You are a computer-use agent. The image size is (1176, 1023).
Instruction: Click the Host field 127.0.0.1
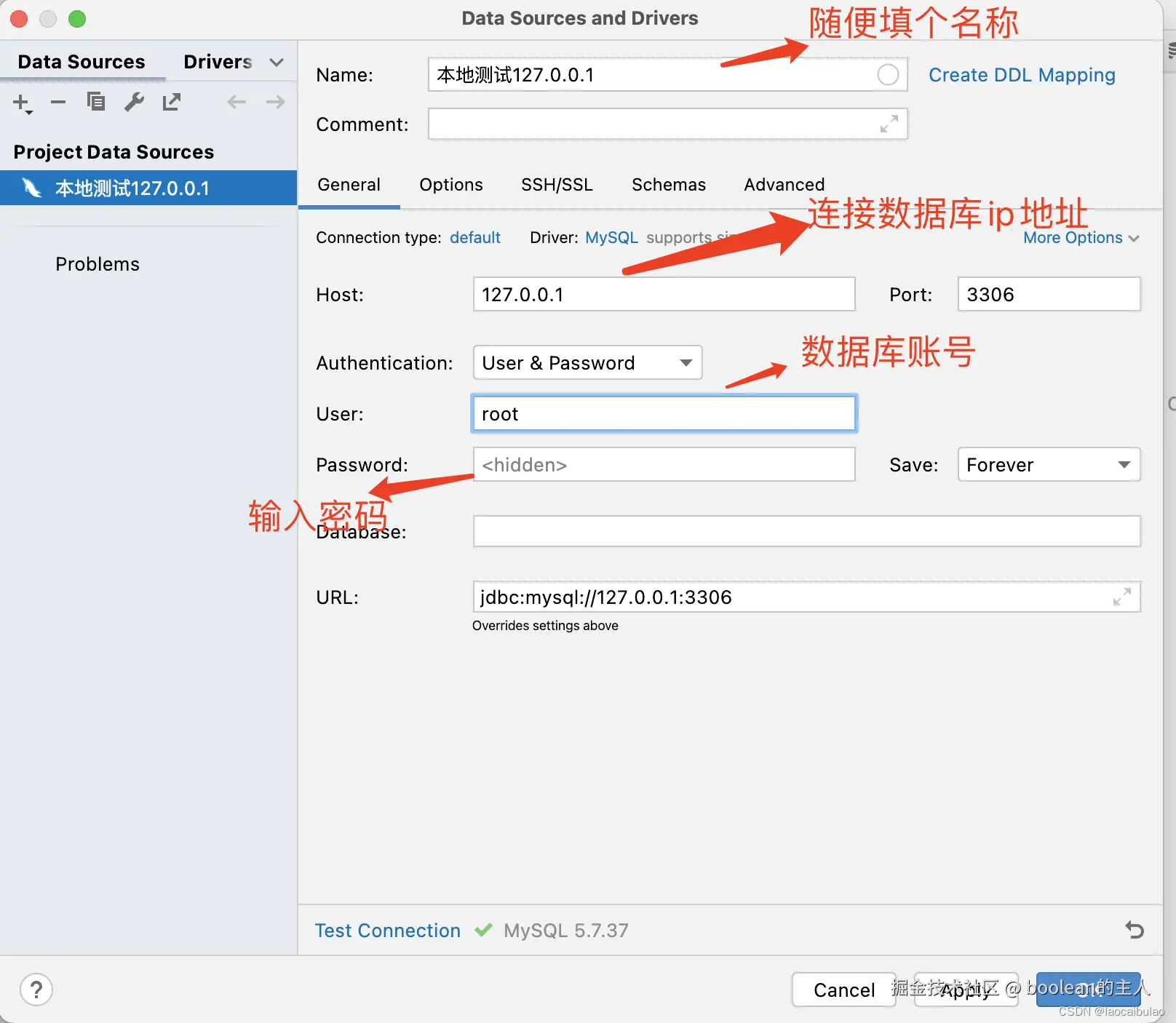[664, 294]
